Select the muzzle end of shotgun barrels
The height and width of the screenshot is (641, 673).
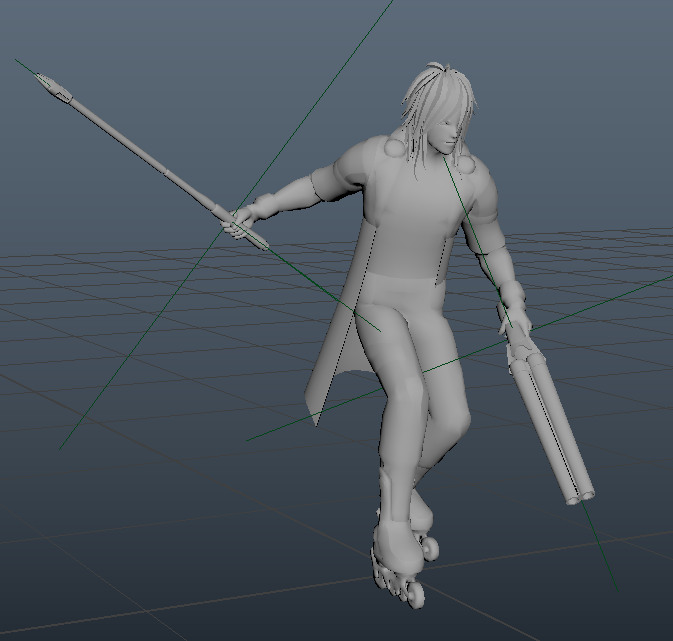click(x=580, y=497)
